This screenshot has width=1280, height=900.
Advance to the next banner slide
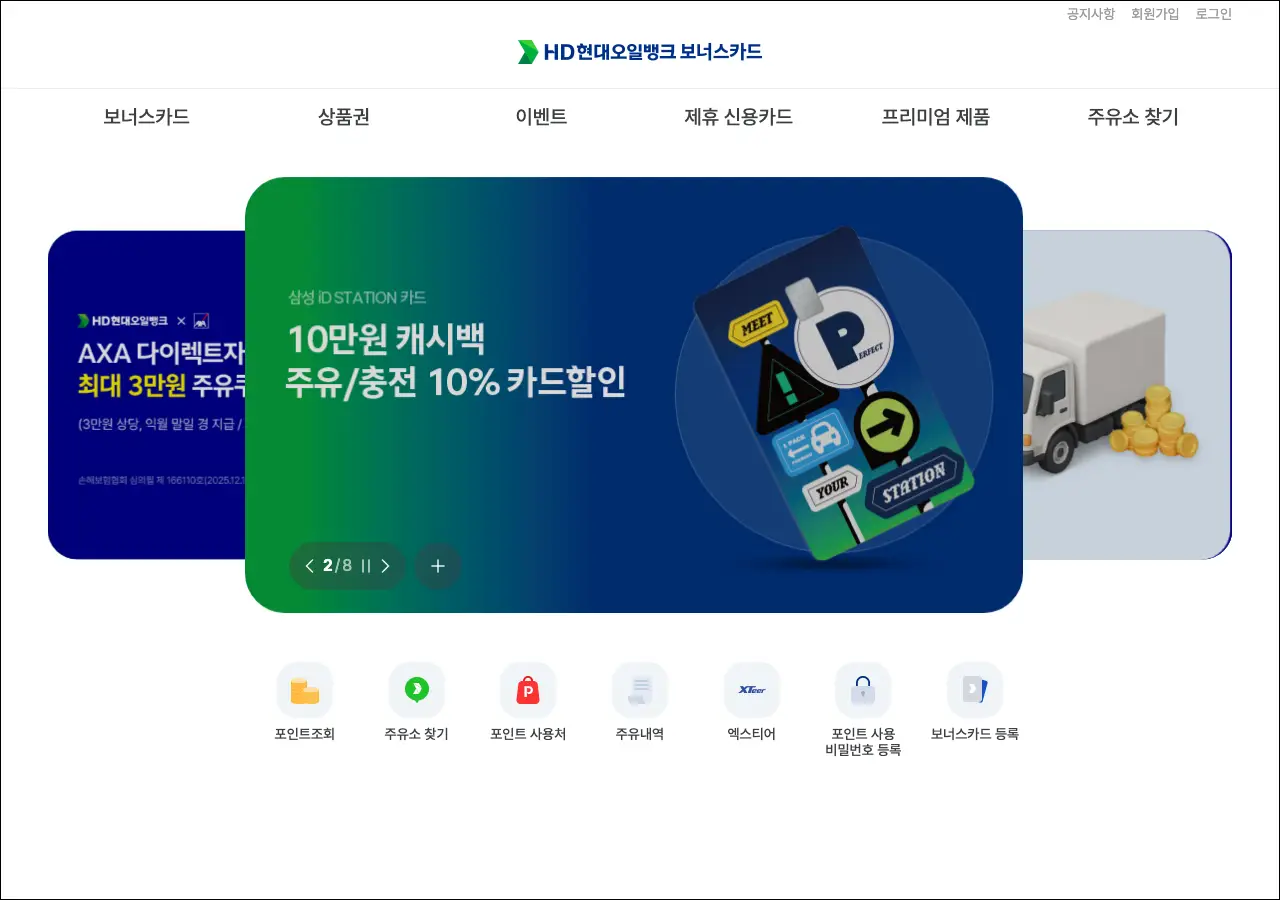[x=386, y=566]
